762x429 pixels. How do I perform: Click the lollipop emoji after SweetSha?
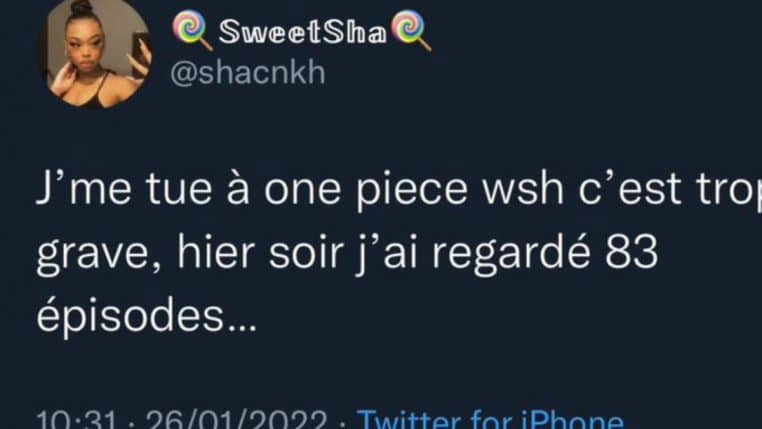point(411,30)
